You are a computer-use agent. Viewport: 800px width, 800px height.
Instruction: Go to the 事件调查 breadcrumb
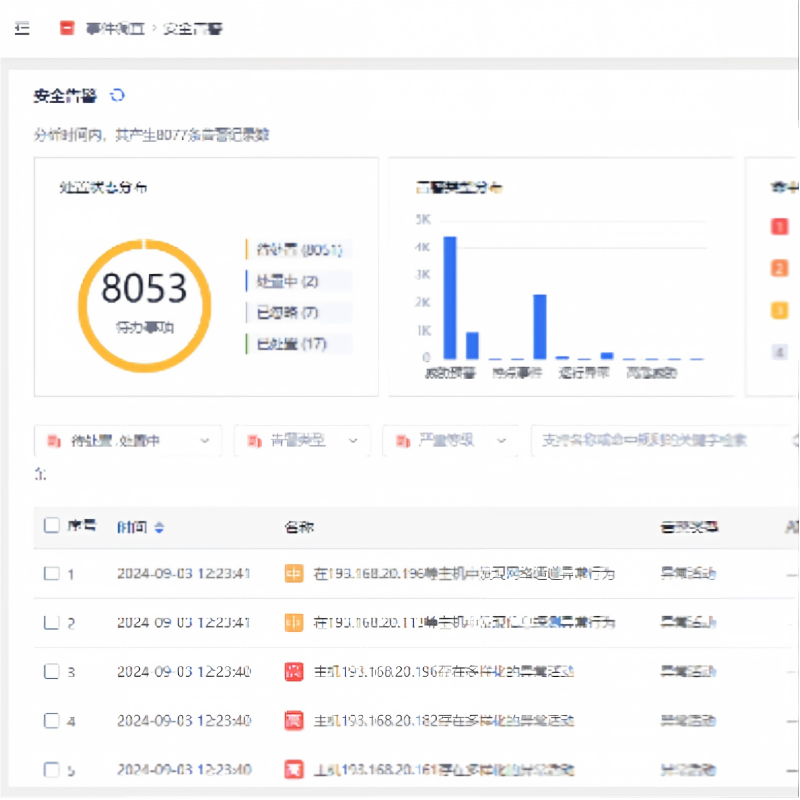point(115,29)
